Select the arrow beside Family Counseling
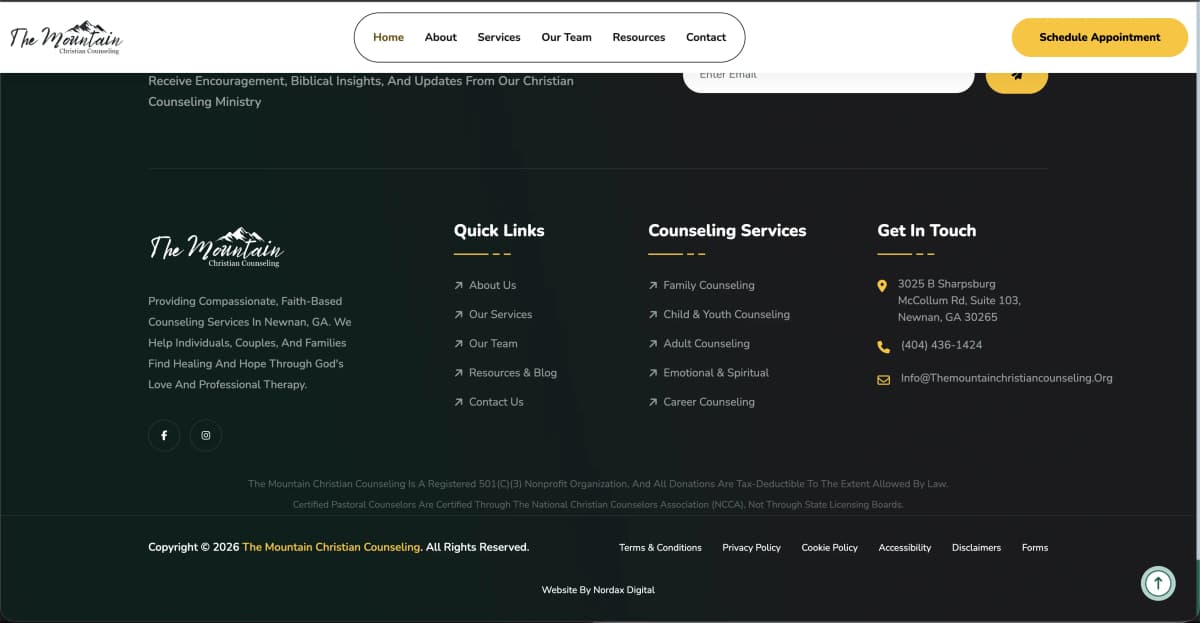This screenshot has width=1200, height=623. [x=653, y=285]
